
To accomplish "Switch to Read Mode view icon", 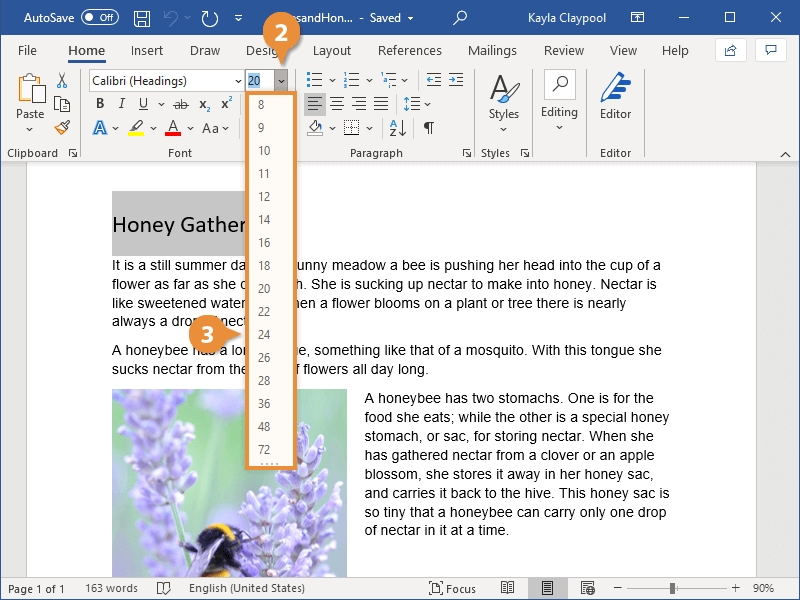I will pyautogui.click(x=508, y=588).
